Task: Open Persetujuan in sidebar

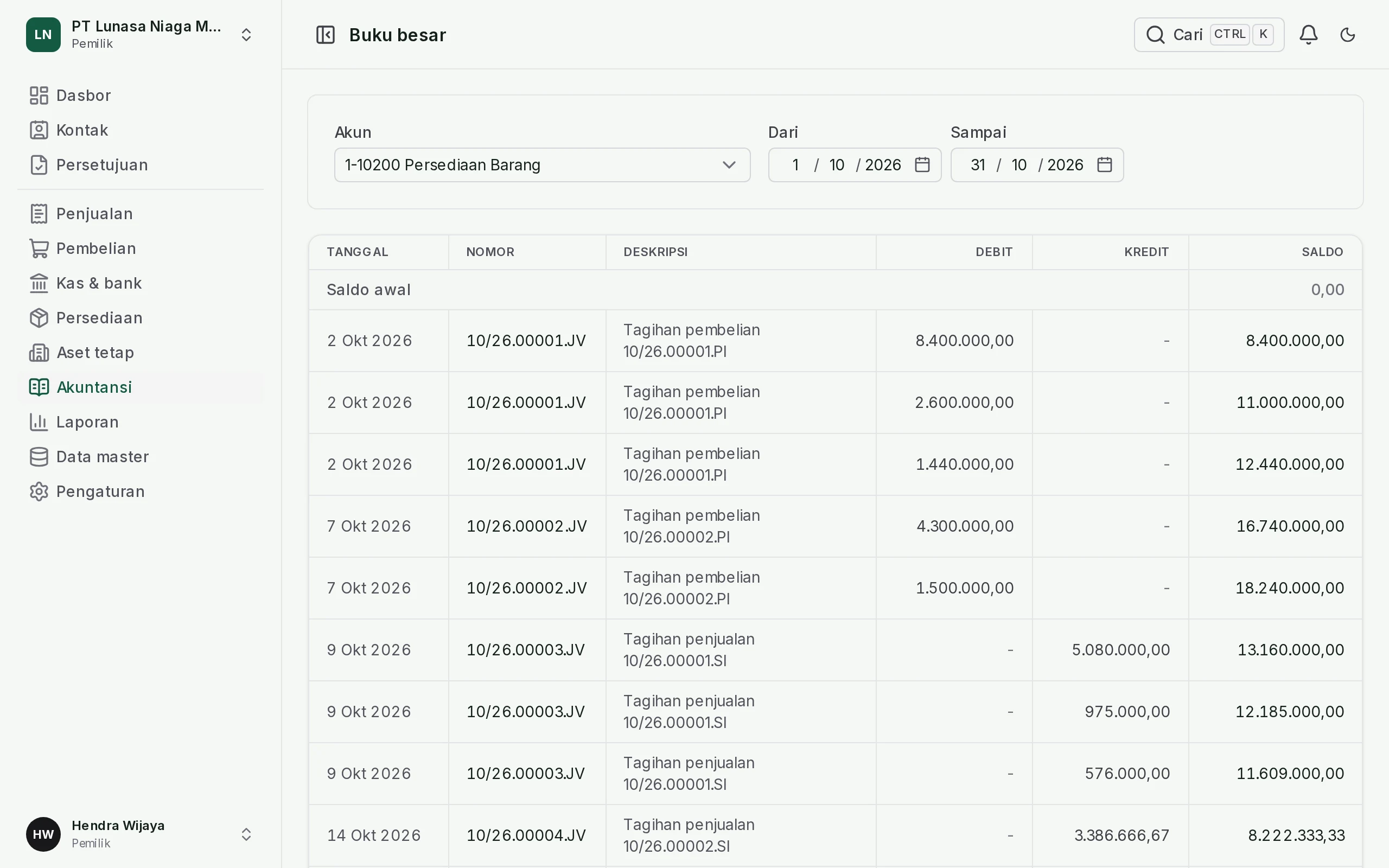Action: (x=141, y=165)
